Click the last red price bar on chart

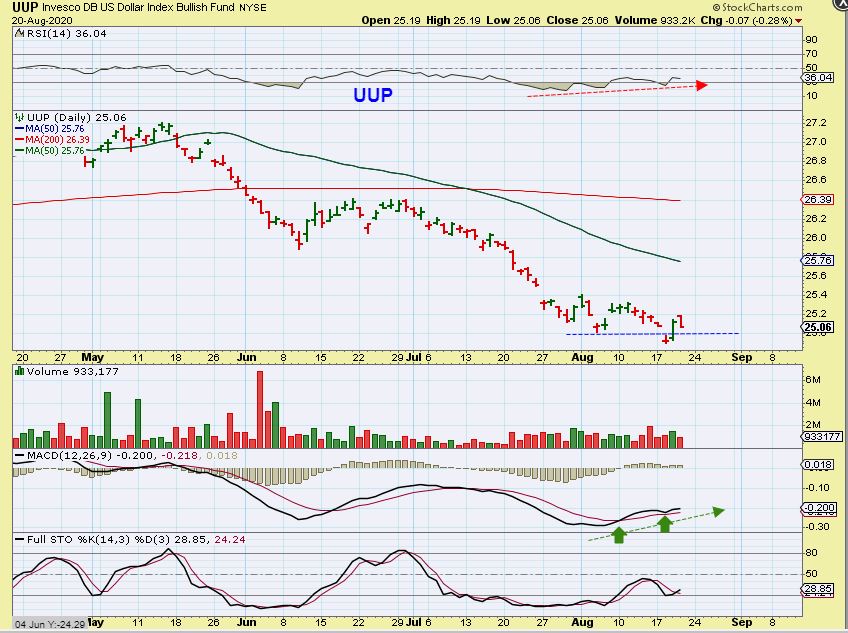(681, 321)
